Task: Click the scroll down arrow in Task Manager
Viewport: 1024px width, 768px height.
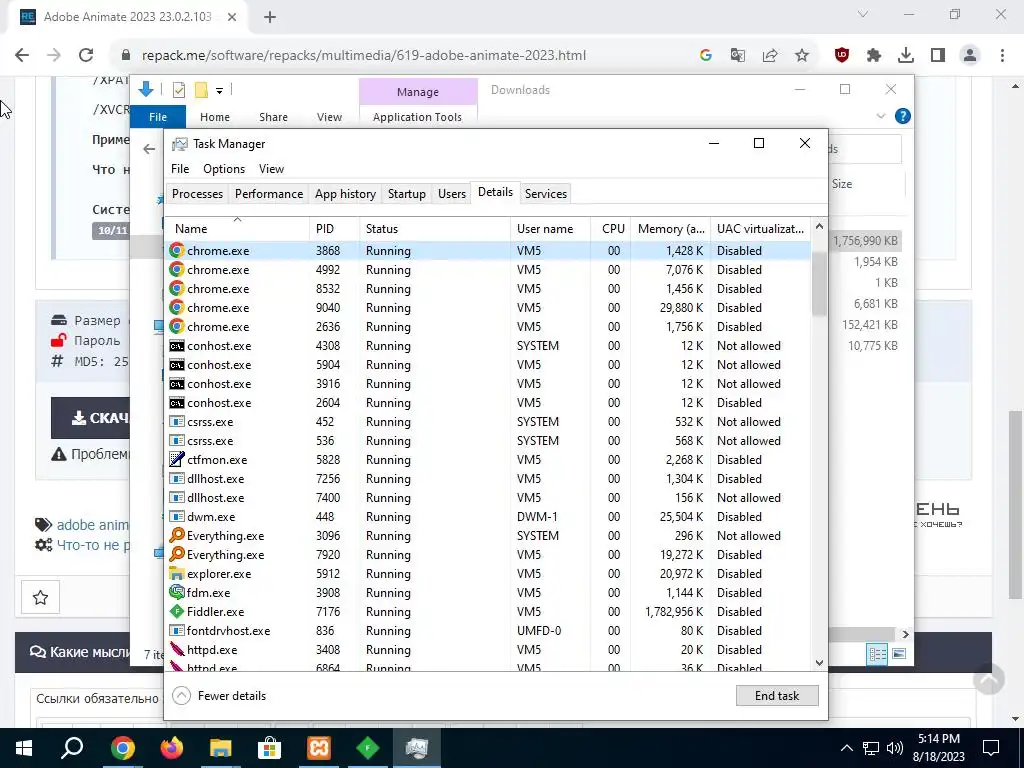Action: point(819,662)
